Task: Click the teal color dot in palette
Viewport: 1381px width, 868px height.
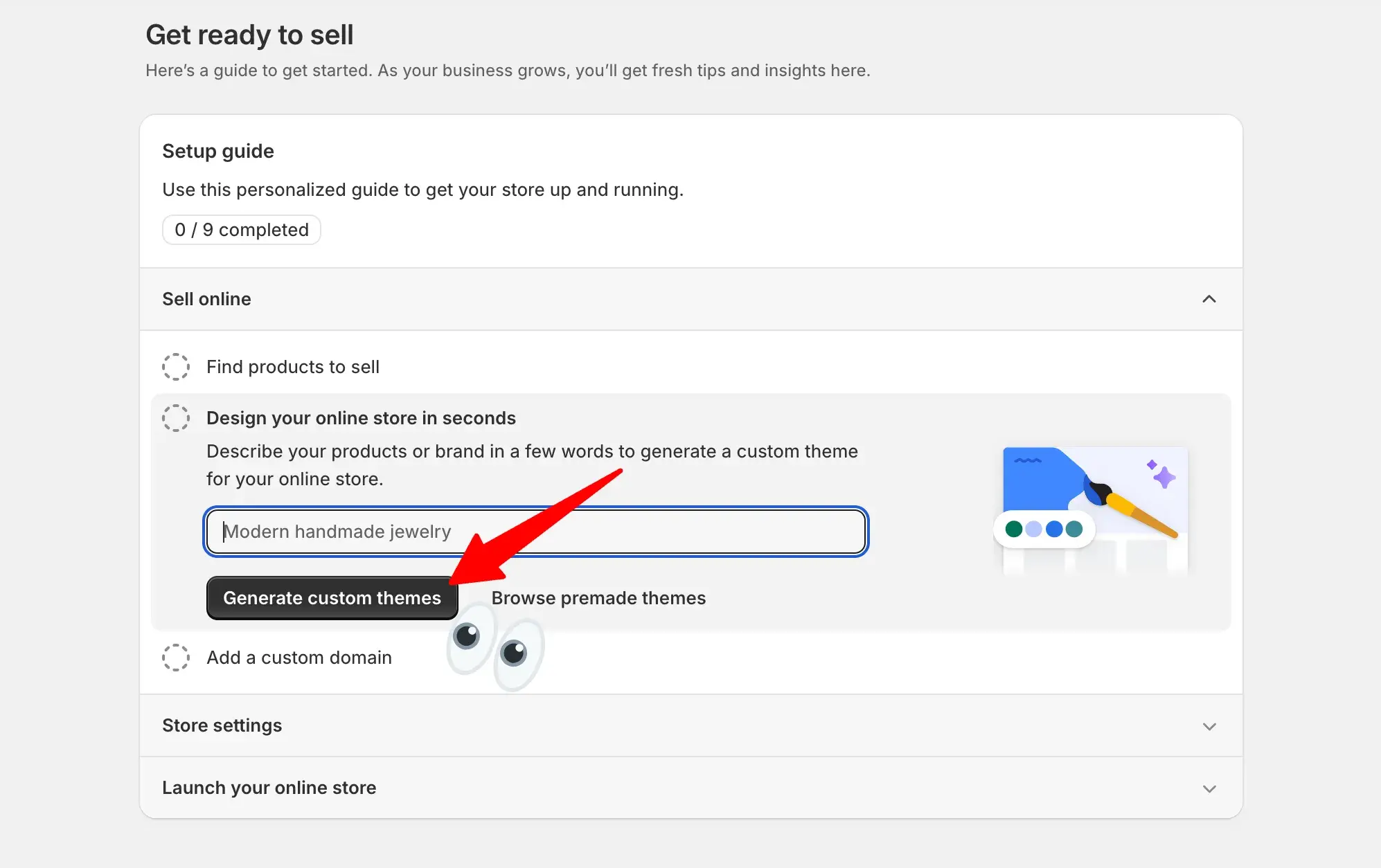Action: [1074, 530]
